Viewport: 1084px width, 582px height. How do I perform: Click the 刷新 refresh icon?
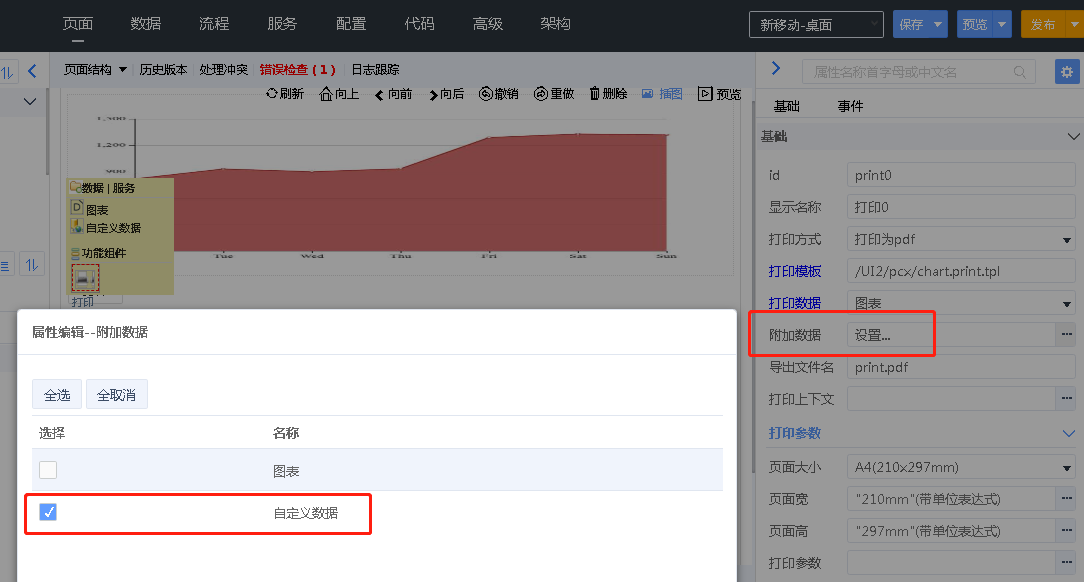click(271, 94)
